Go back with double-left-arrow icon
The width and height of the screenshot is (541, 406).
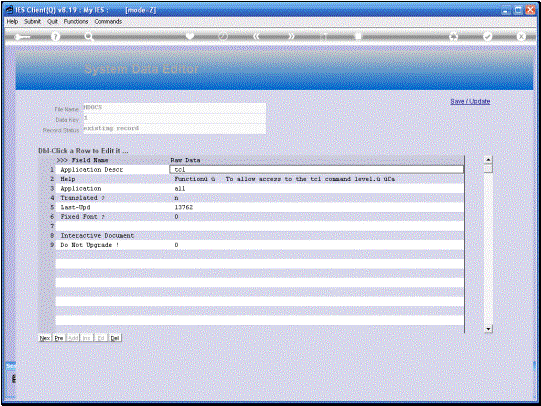256,36
